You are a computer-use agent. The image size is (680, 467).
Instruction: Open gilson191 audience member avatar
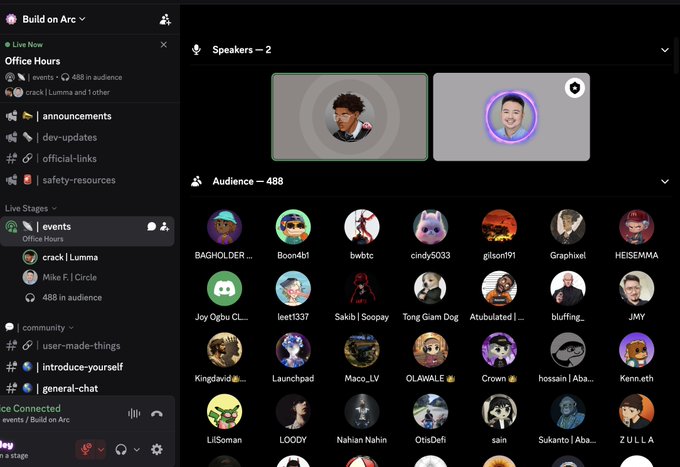pos(499,227)
